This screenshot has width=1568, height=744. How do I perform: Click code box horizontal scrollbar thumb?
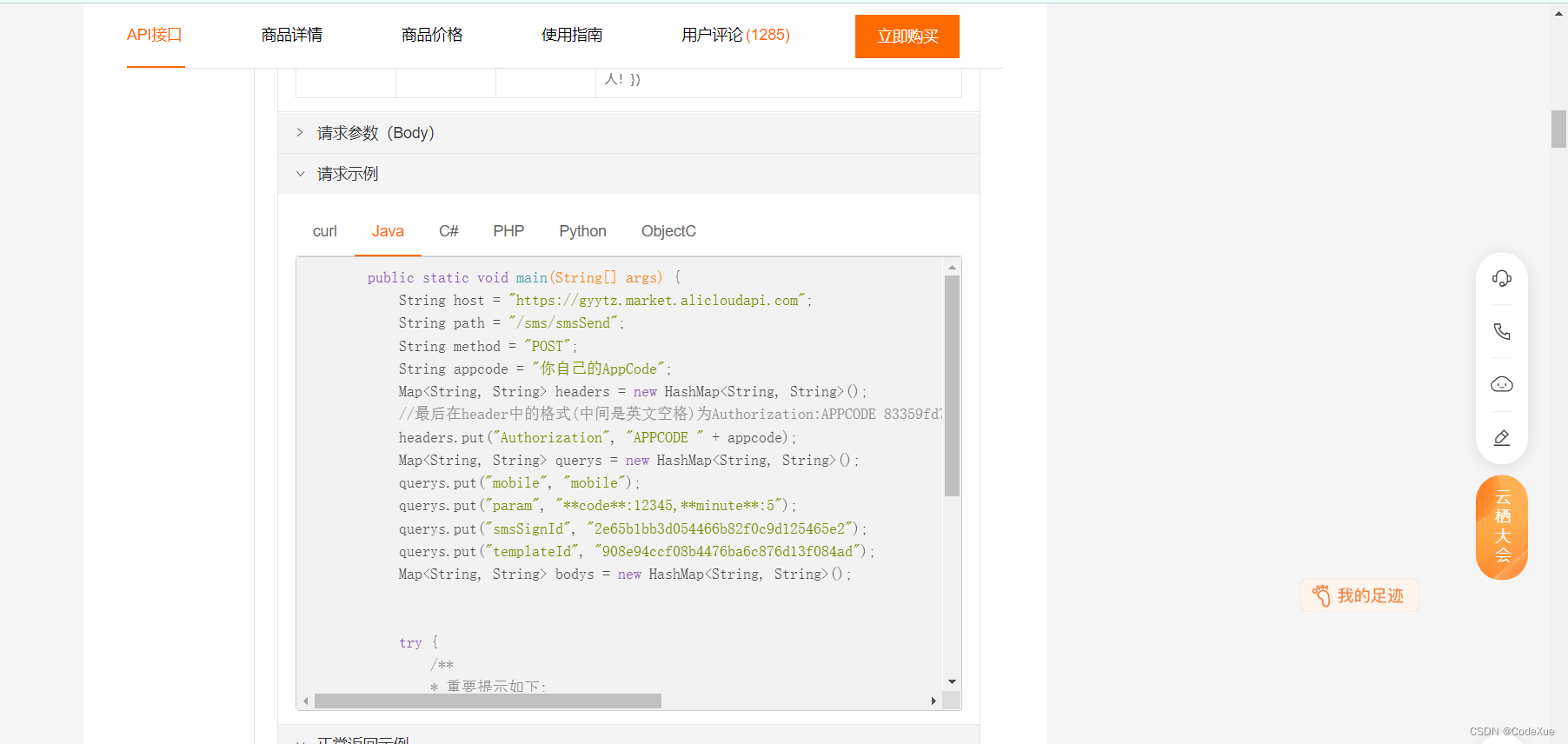pyautogui.click(x=488, y=701)
